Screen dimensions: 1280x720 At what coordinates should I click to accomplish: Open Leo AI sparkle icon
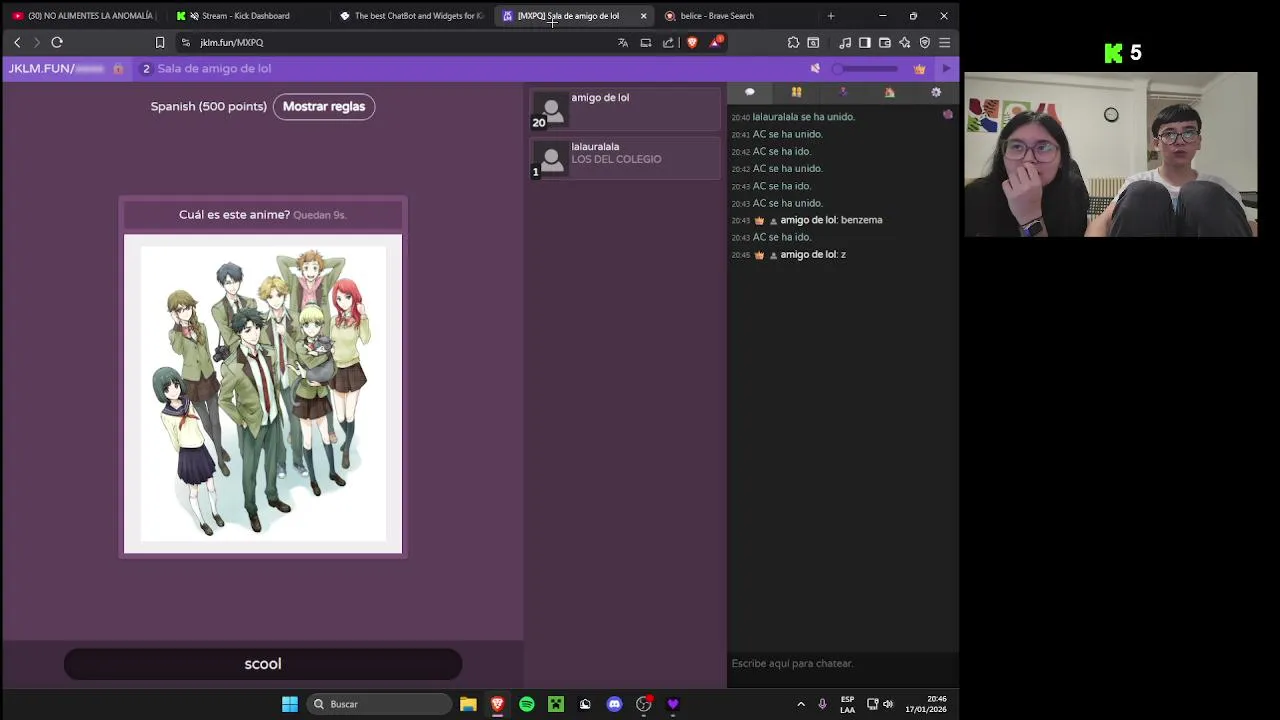[x=905, y=42]
